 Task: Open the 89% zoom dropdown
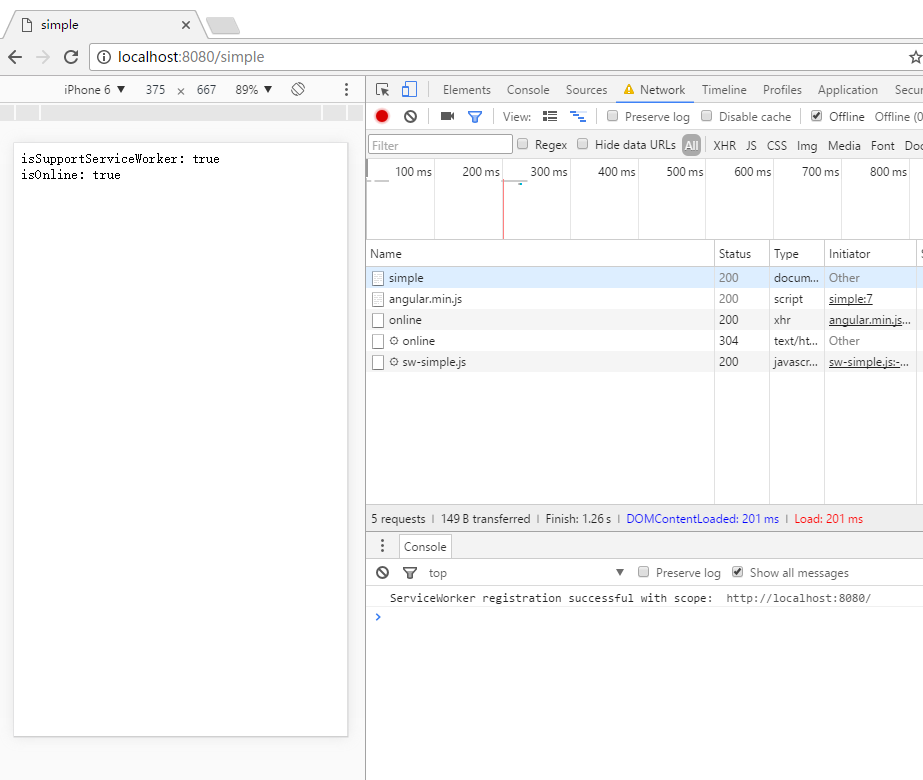254,89
